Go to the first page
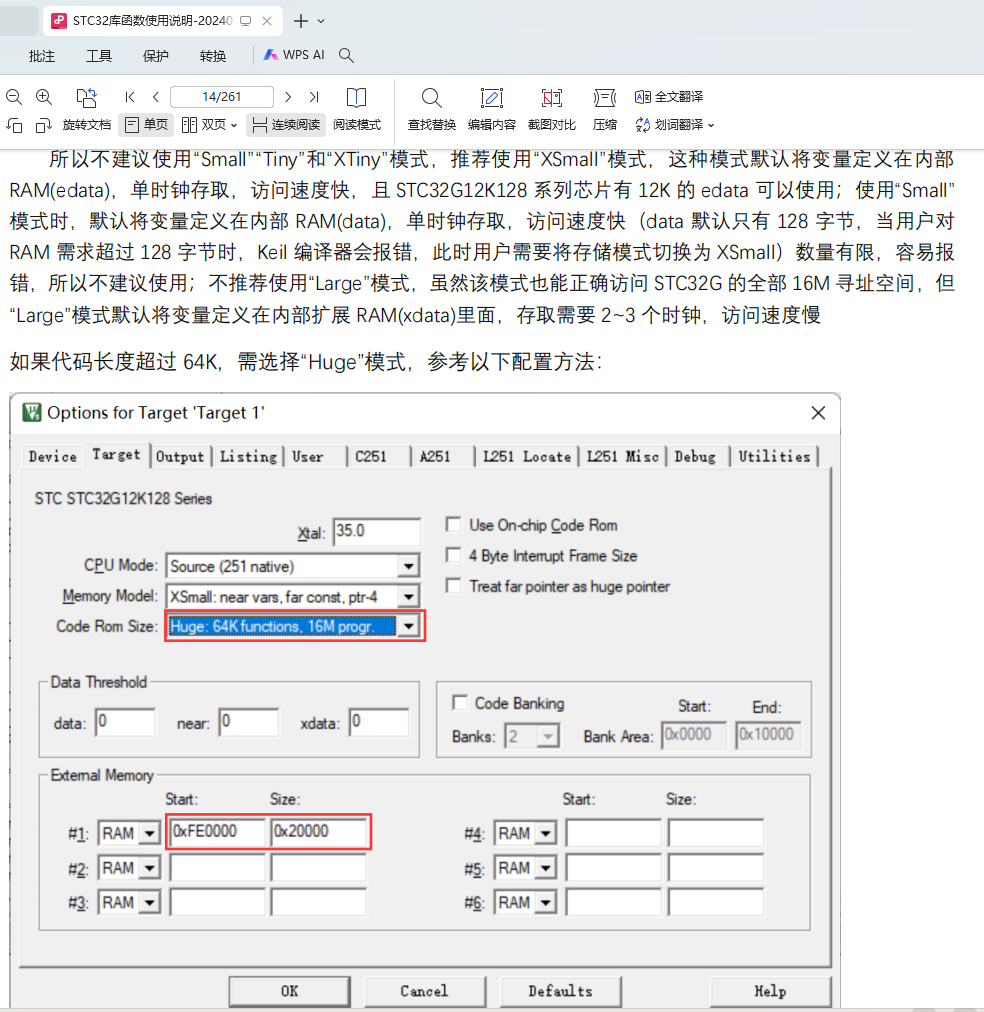984x1012 pixels. click(x=130, y=97)
